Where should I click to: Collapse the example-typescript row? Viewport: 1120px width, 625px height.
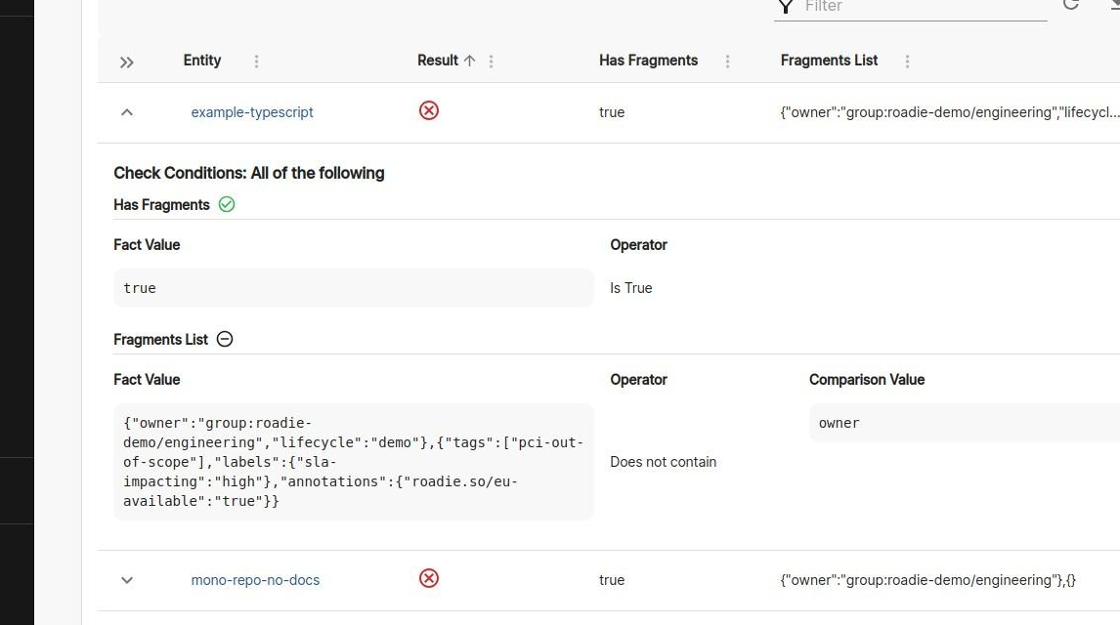point(127,112)
